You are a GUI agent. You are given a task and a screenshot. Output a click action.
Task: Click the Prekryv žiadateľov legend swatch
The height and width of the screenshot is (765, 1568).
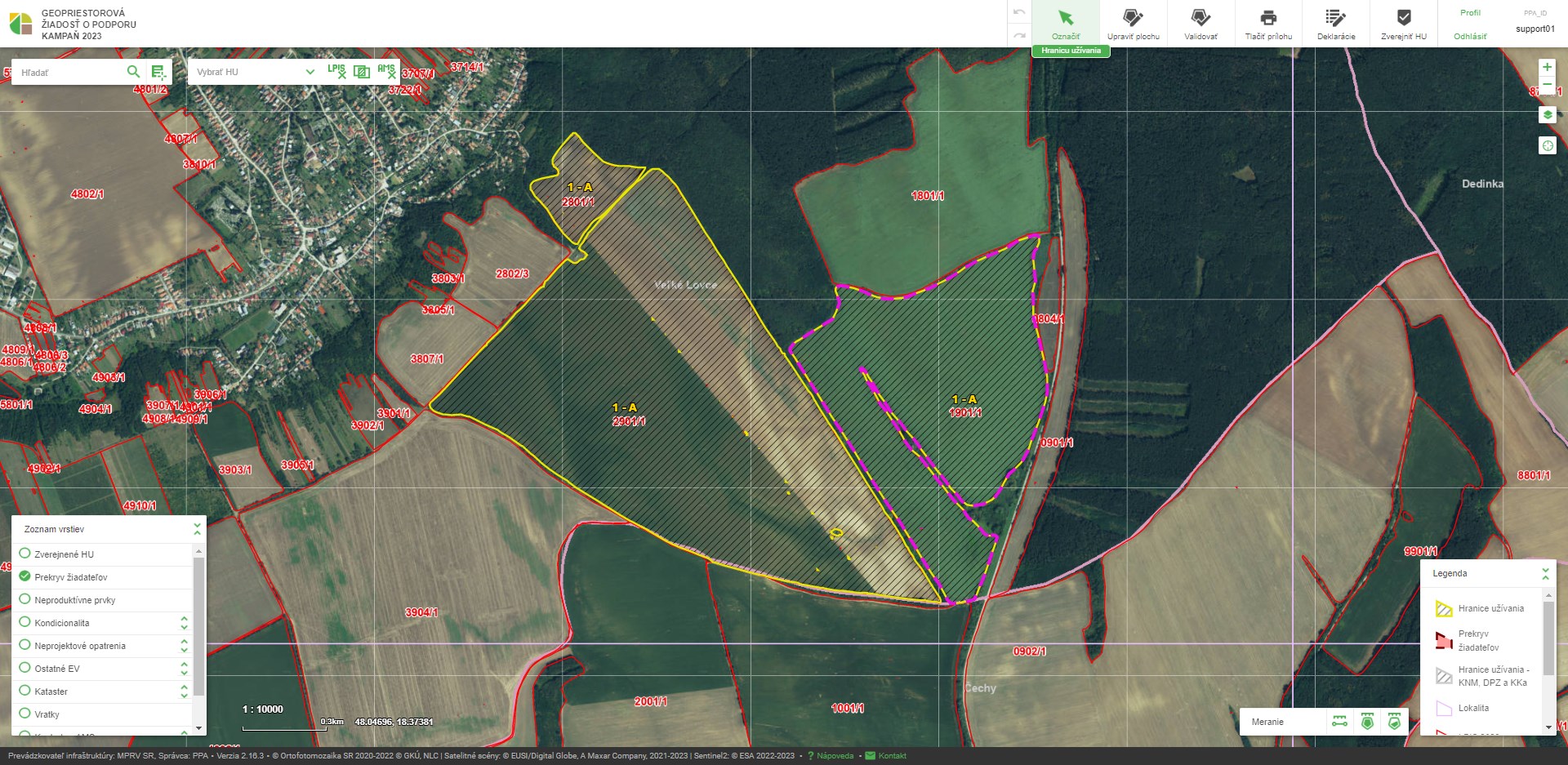tap(1444, 640)
